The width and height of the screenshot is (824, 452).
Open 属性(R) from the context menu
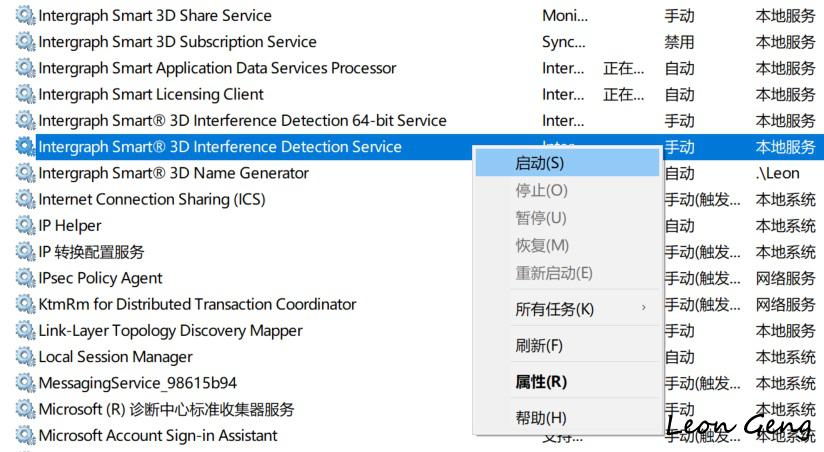tap(568, 382)
